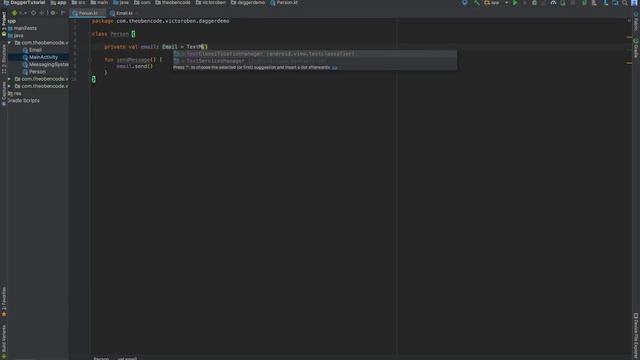Toggle the 2: Favorites tool window
The image size is (640, 360).
coord(4,301)
